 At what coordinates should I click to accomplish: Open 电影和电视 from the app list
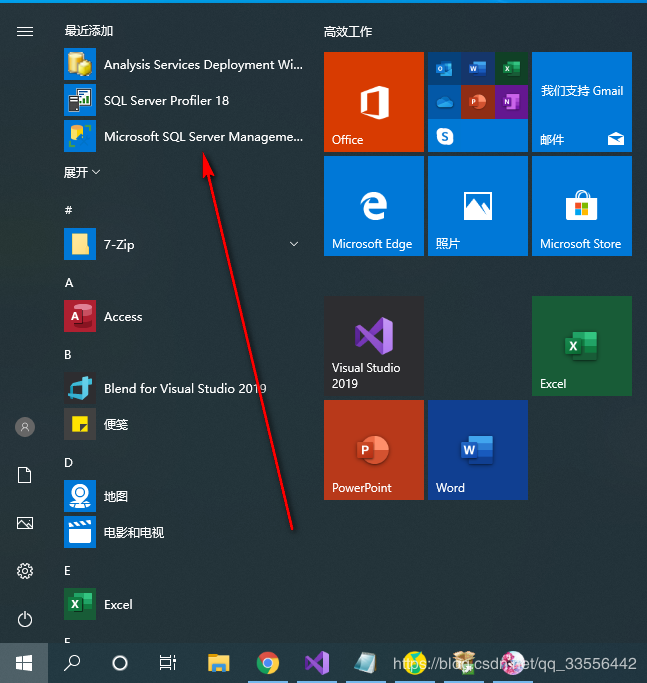(x=183, y=532)
